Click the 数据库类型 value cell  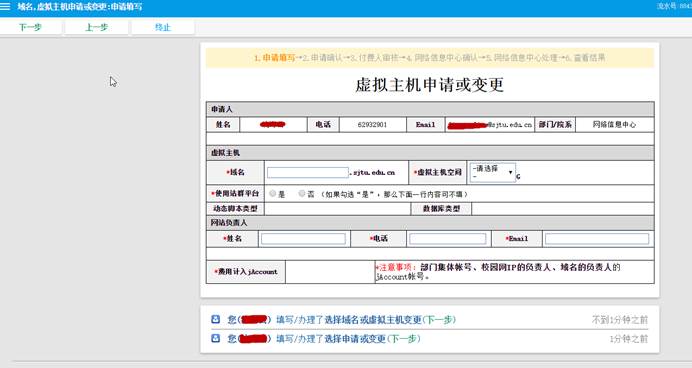[563, 209]
